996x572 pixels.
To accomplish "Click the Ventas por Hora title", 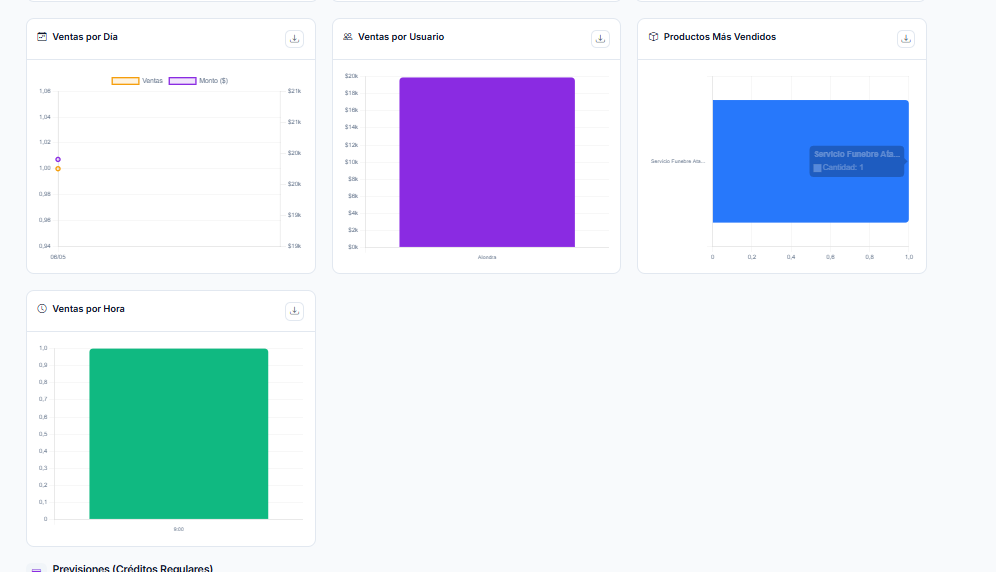I will click(88, 309).
